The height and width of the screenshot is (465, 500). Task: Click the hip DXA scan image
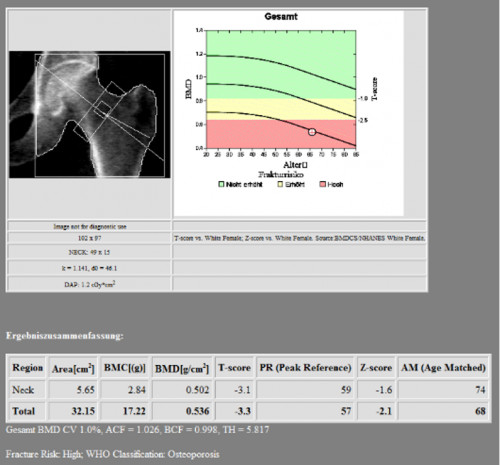pos(89,114)
